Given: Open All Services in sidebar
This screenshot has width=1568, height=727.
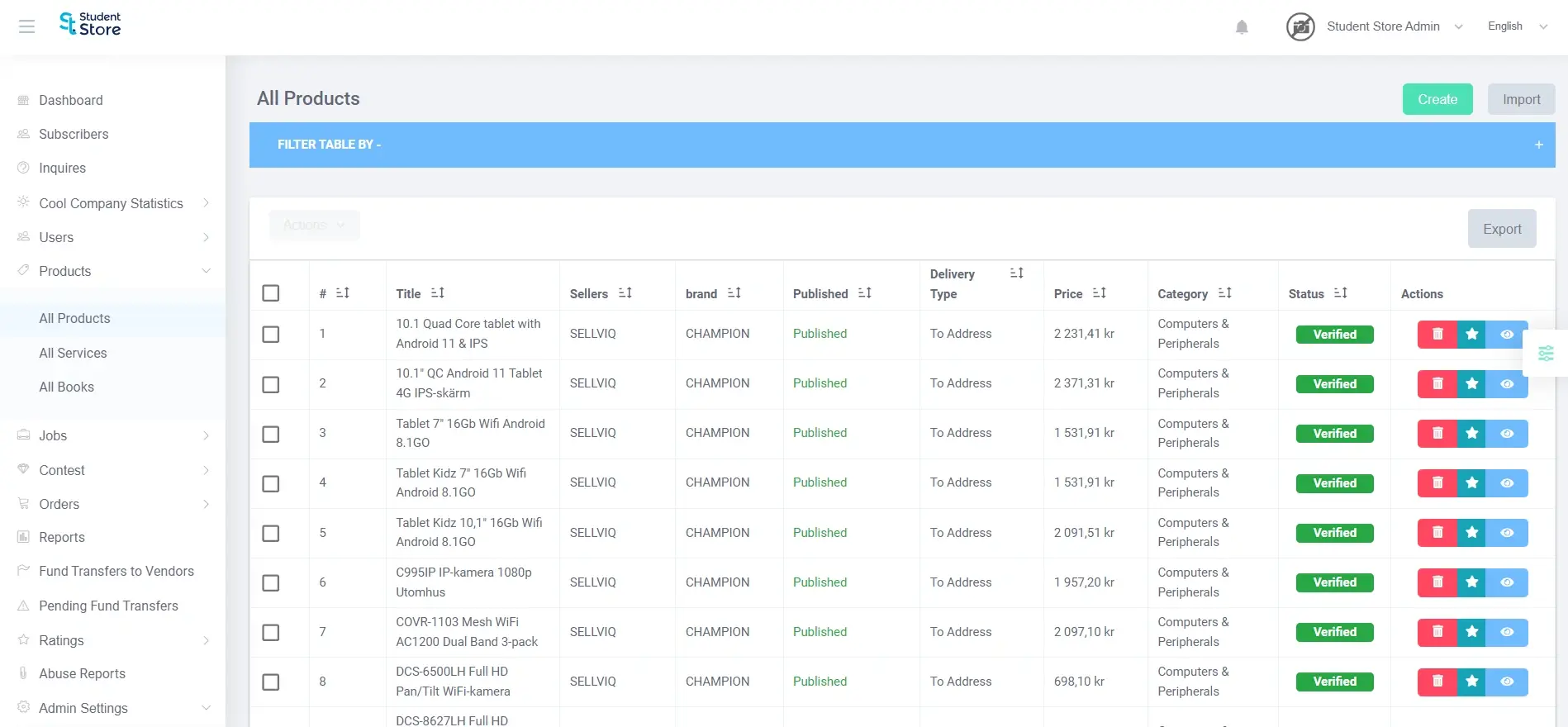Looking at the screenshot, I should [73, 353].
